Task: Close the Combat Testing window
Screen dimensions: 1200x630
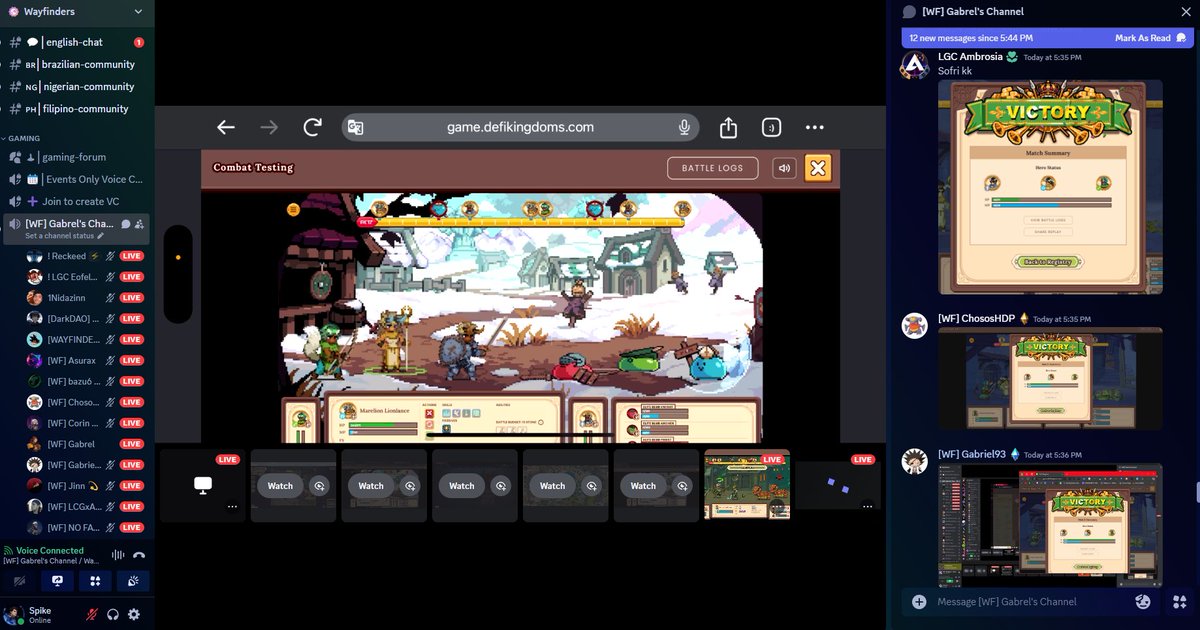Action: [x=818, y=168]
